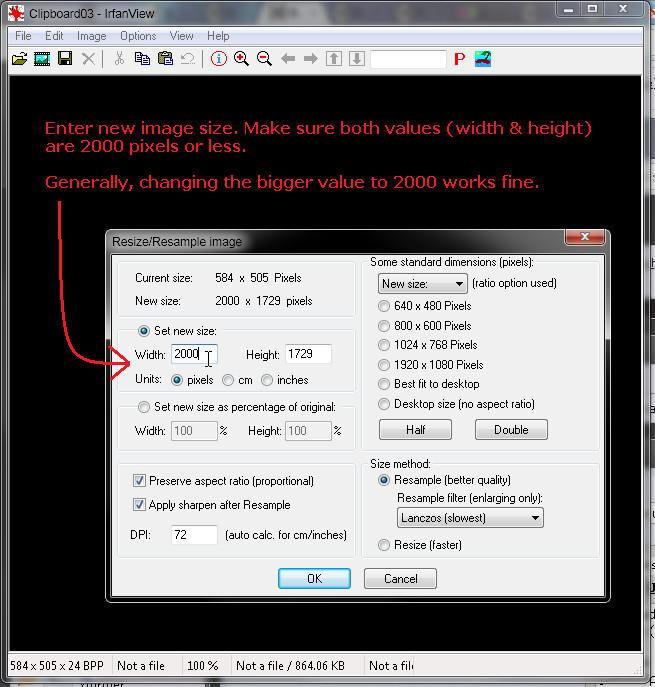Open the image Information icon
The image size is (655, 687).
[219, 58]
